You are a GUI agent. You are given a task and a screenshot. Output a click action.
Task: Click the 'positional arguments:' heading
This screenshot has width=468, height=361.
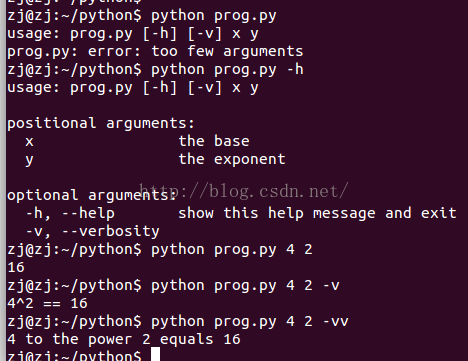(x=101, y=124)
